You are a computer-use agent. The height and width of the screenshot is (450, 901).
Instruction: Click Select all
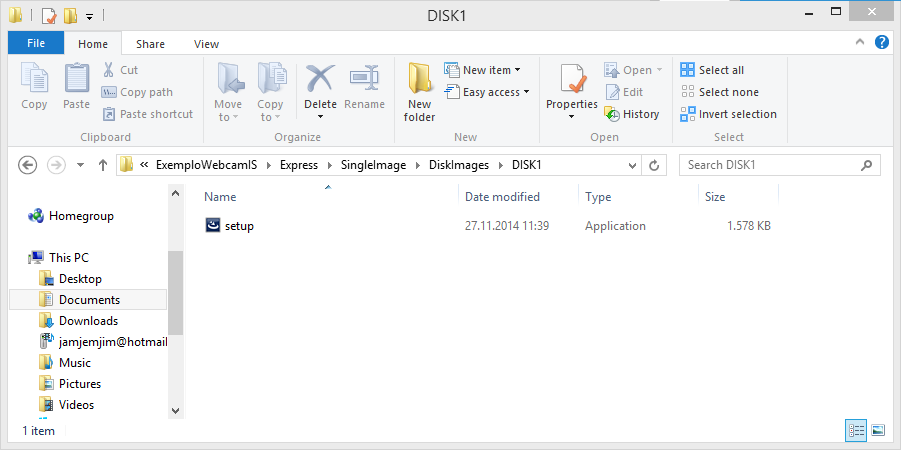coord(712,70)
